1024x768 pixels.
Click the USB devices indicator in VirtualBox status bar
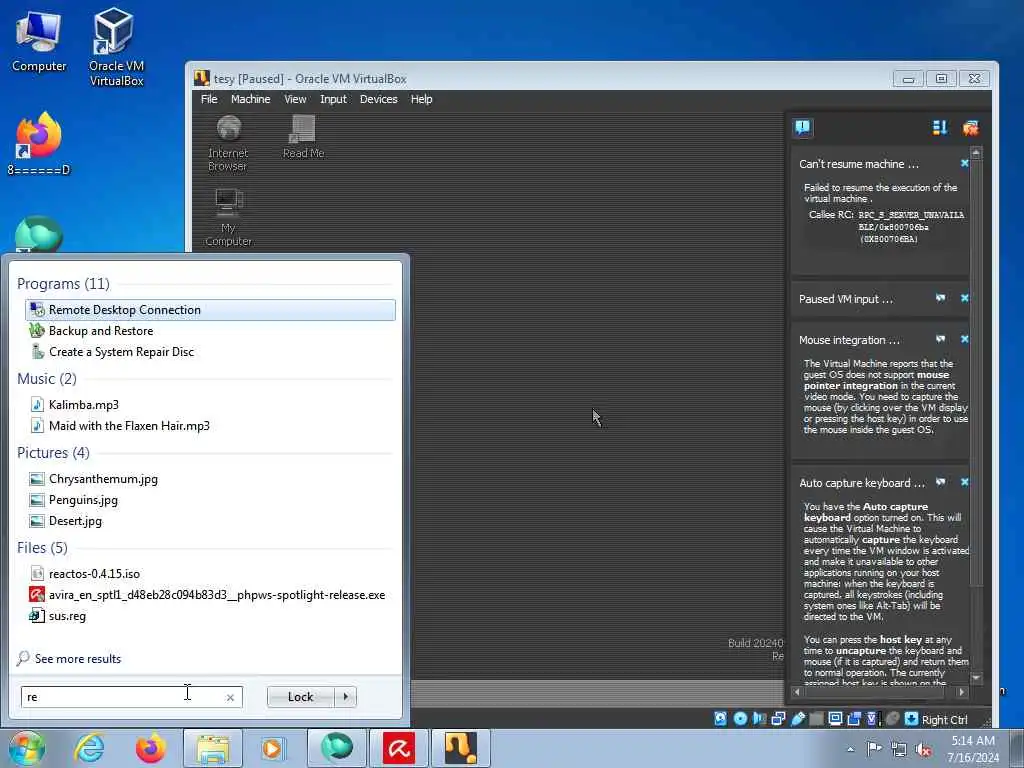pyautogui.click(x=798, y=719)
